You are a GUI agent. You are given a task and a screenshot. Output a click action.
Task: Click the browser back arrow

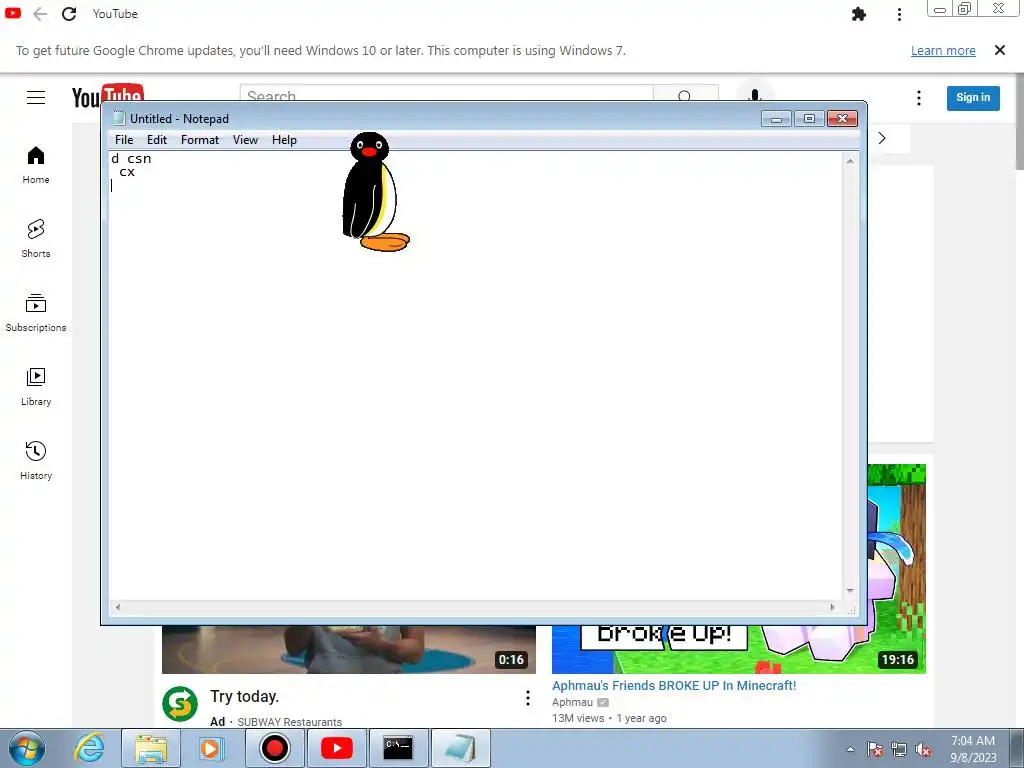click(x=40, y=14)
